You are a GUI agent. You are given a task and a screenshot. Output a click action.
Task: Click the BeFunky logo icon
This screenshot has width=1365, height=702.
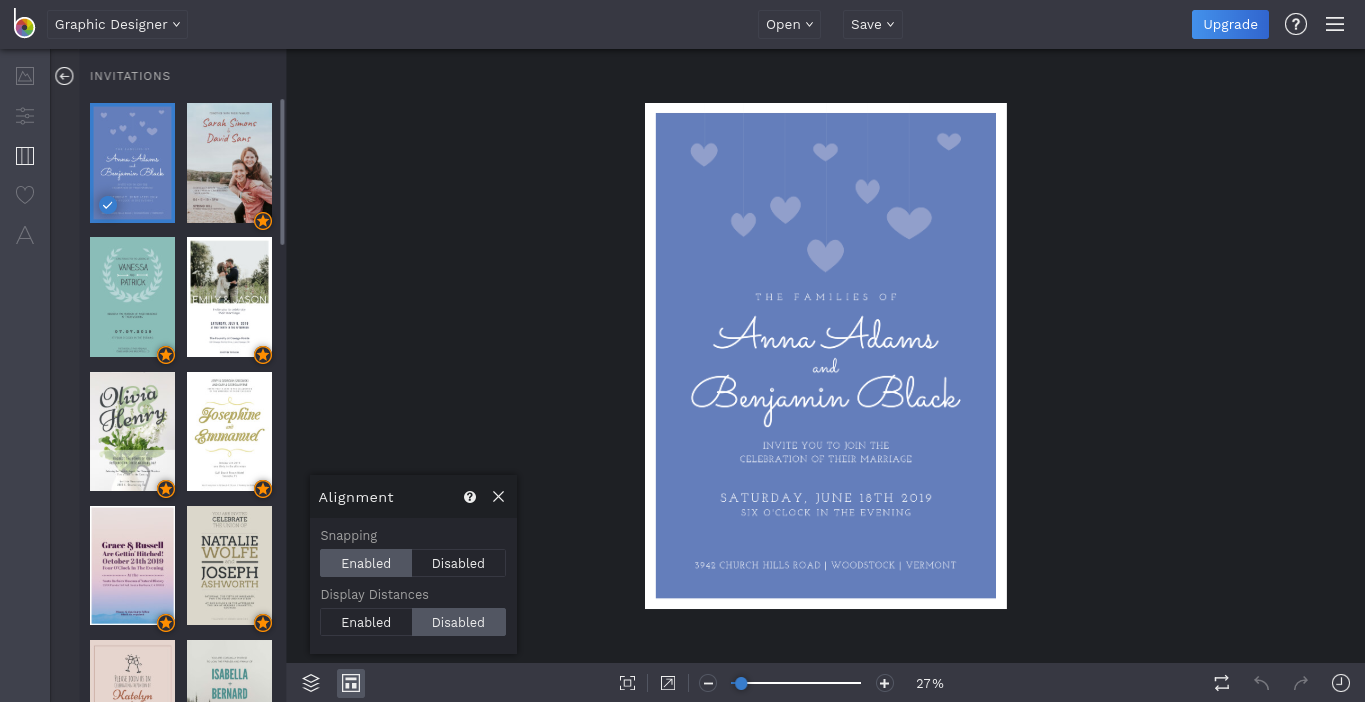(24, 24)
